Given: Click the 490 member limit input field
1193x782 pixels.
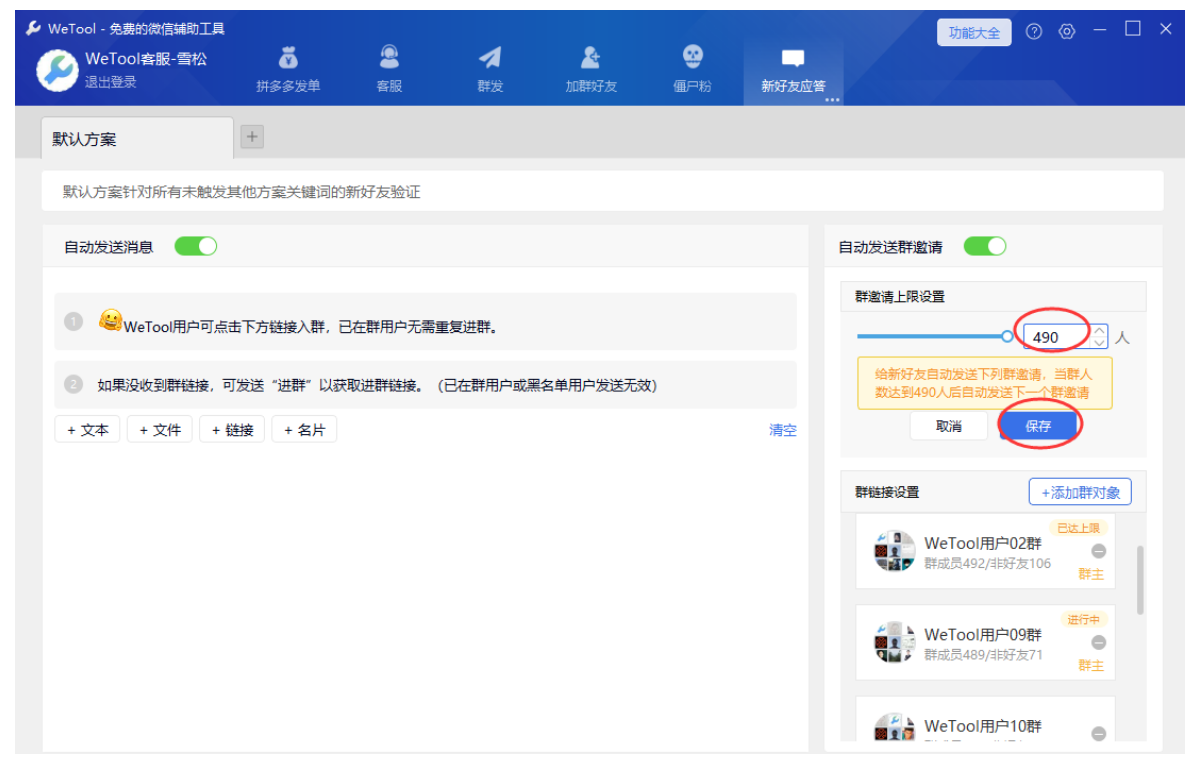Looking at the screenshot, I should tap(1057, 337).
